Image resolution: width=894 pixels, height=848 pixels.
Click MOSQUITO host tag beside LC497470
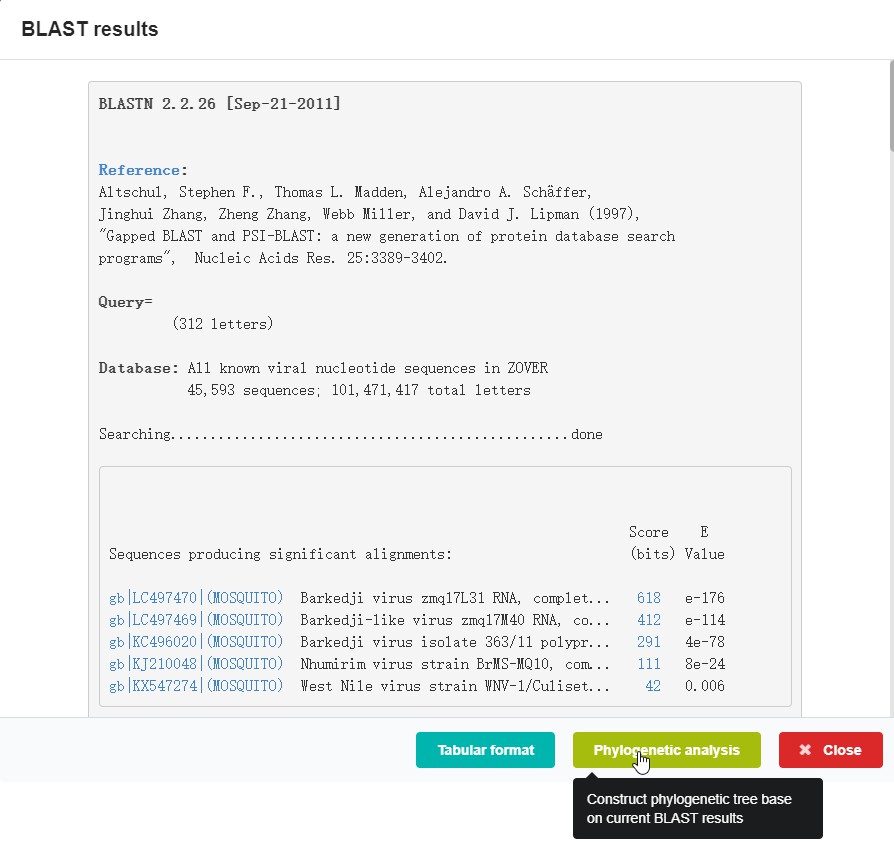click(245, 598)
